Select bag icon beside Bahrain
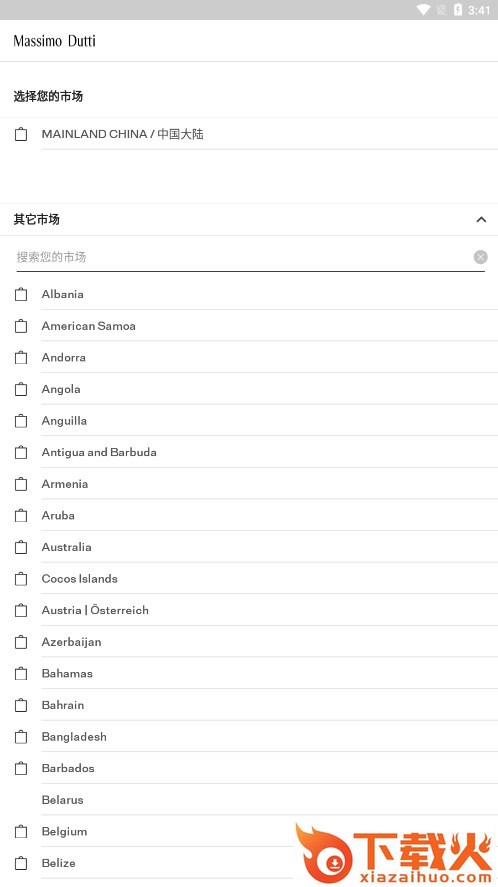The height and width of the screenshot is (887, 498). [x=21, y=705]
